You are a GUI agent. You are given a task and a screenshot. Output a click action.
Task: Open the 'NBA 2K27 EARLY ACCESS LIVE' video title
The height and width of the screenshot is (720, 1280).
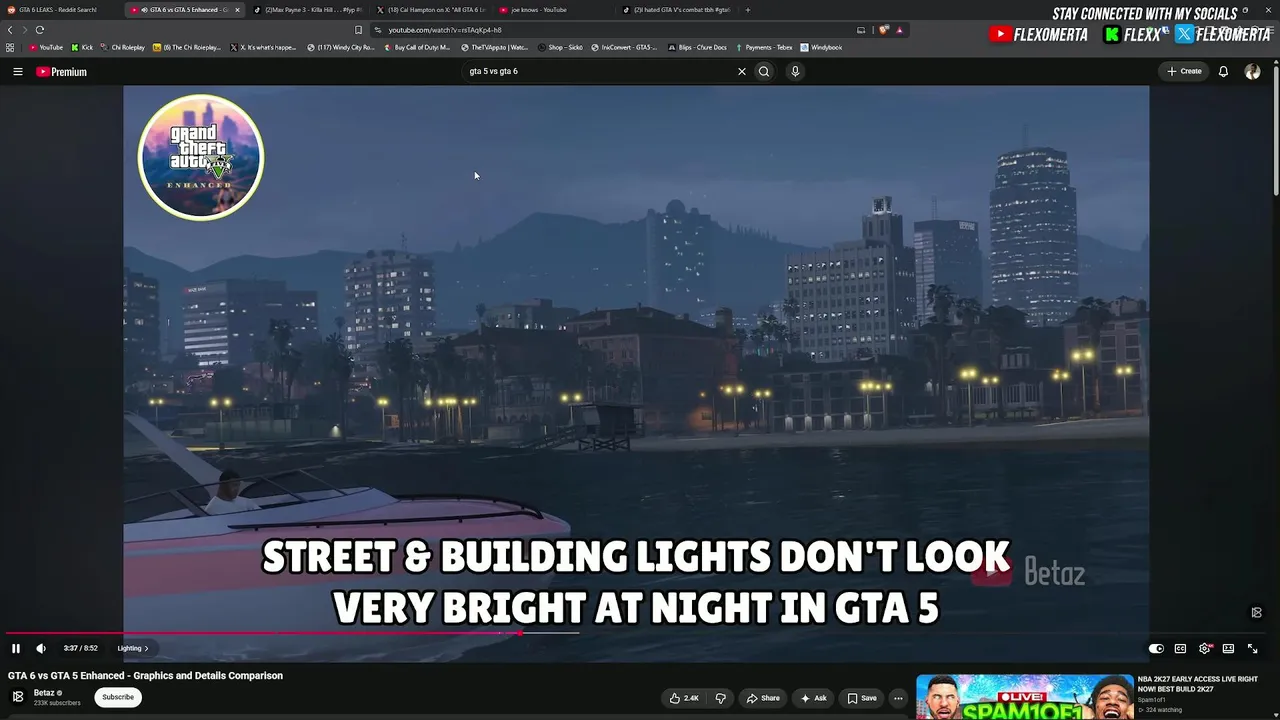(x=1198, y=684)
